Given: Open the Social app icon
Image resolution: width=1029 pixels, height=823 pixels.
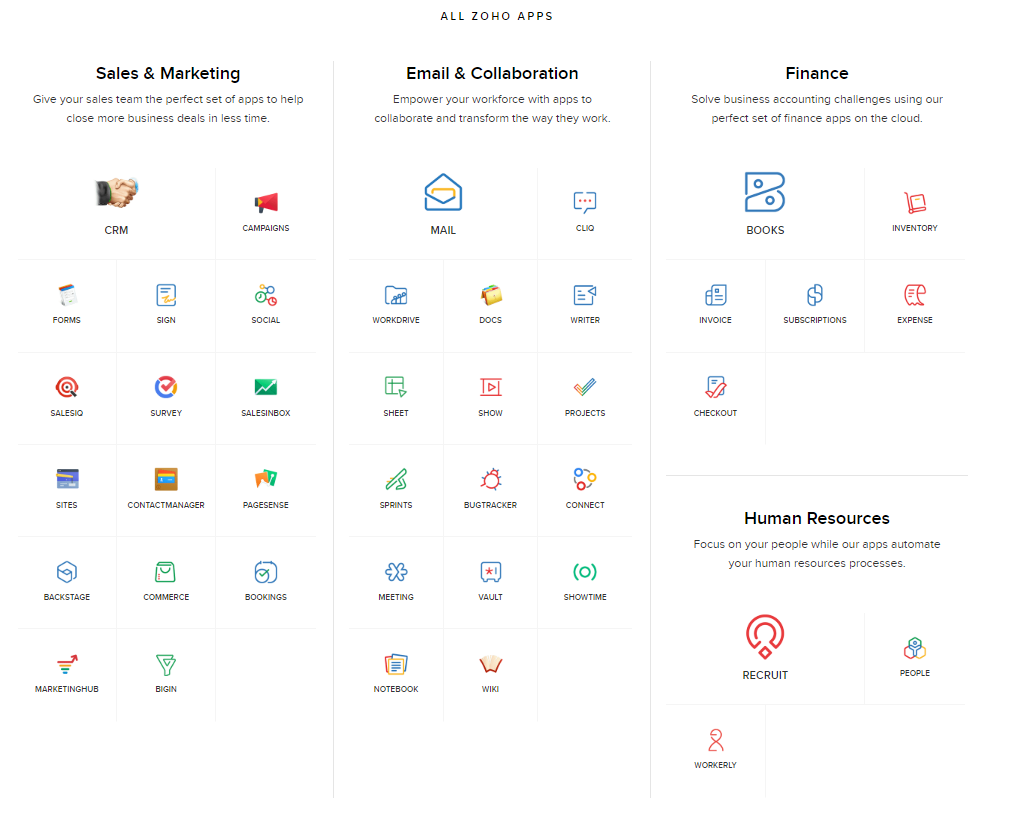Looking at the screenshot, I should click(x=266, y=295).
